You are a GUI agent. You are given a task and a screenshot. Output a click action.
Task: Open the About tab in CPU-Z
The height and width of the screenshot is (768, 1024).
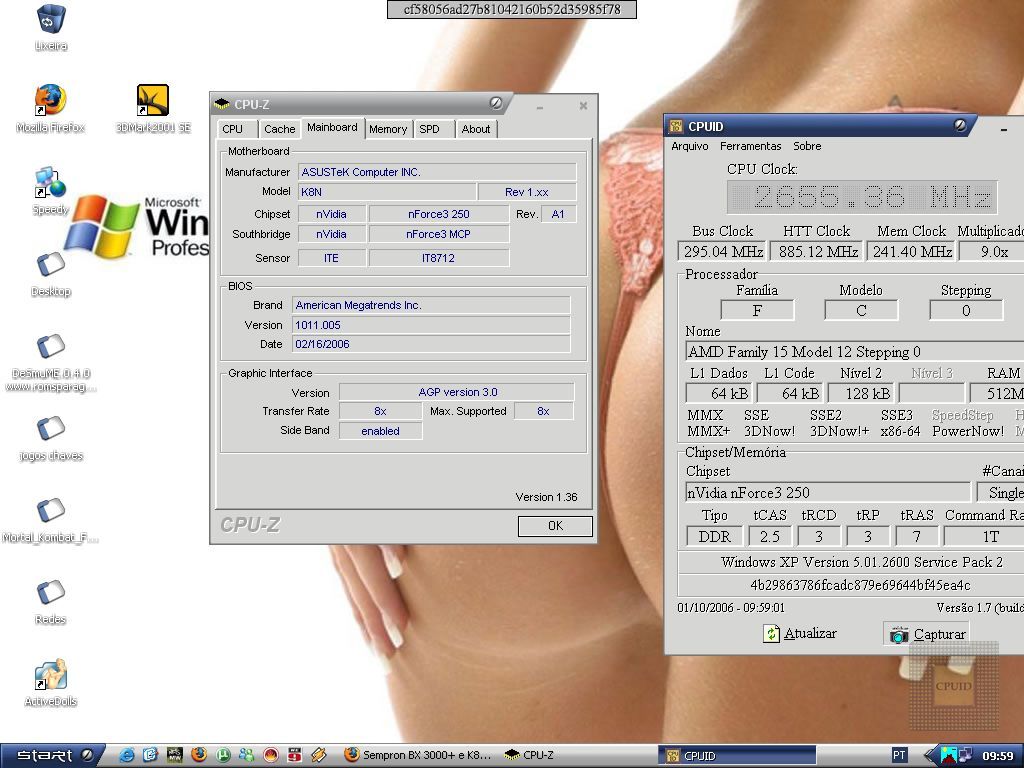pyautogui.click(x=475, y=129)
